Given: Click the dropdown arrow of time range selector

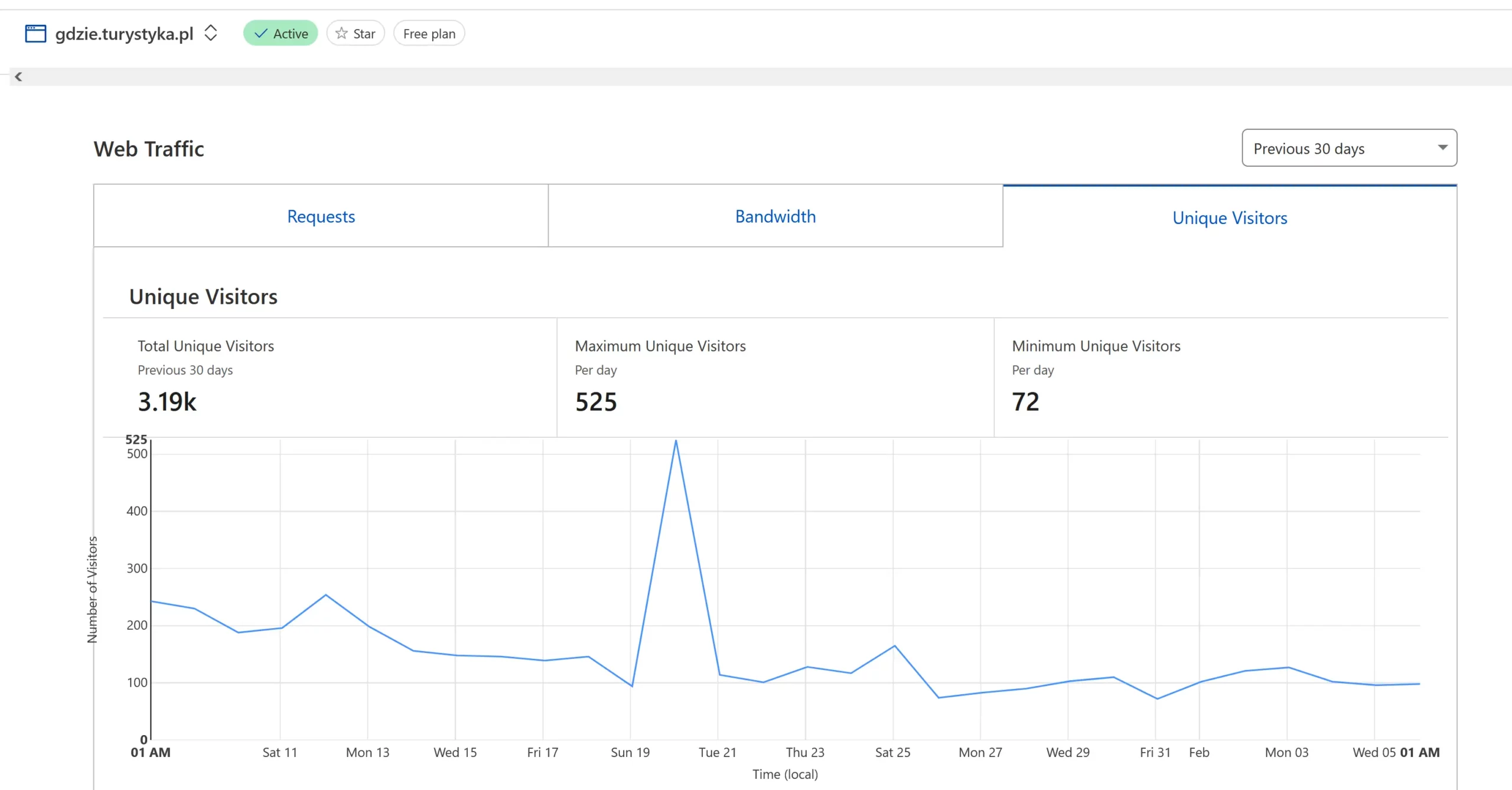Looking at the screenshot, I should [x=1442, y=148].
